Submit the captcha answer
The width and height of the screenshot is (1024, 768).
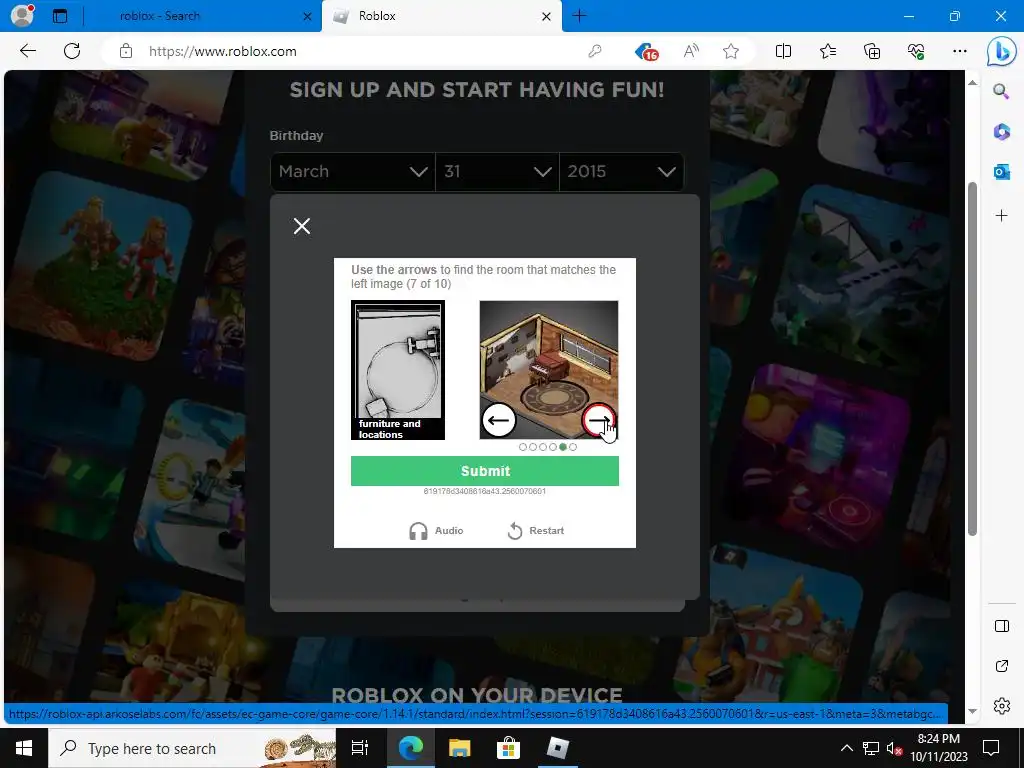pyautogui.click(x=485, y=471)
